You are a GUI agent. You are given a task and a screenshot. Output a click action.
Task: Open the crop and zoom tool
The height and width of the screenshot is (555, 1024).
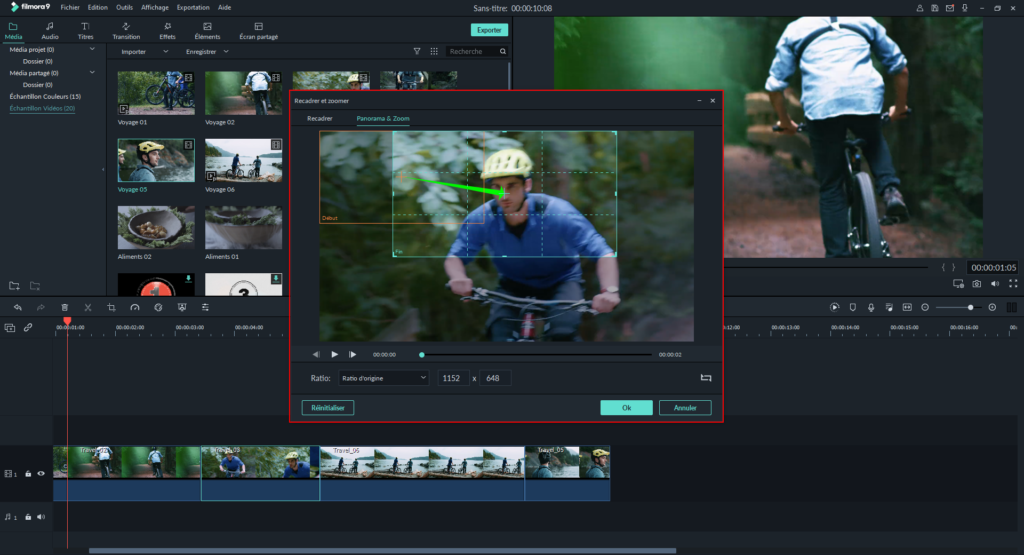point(111,308)
